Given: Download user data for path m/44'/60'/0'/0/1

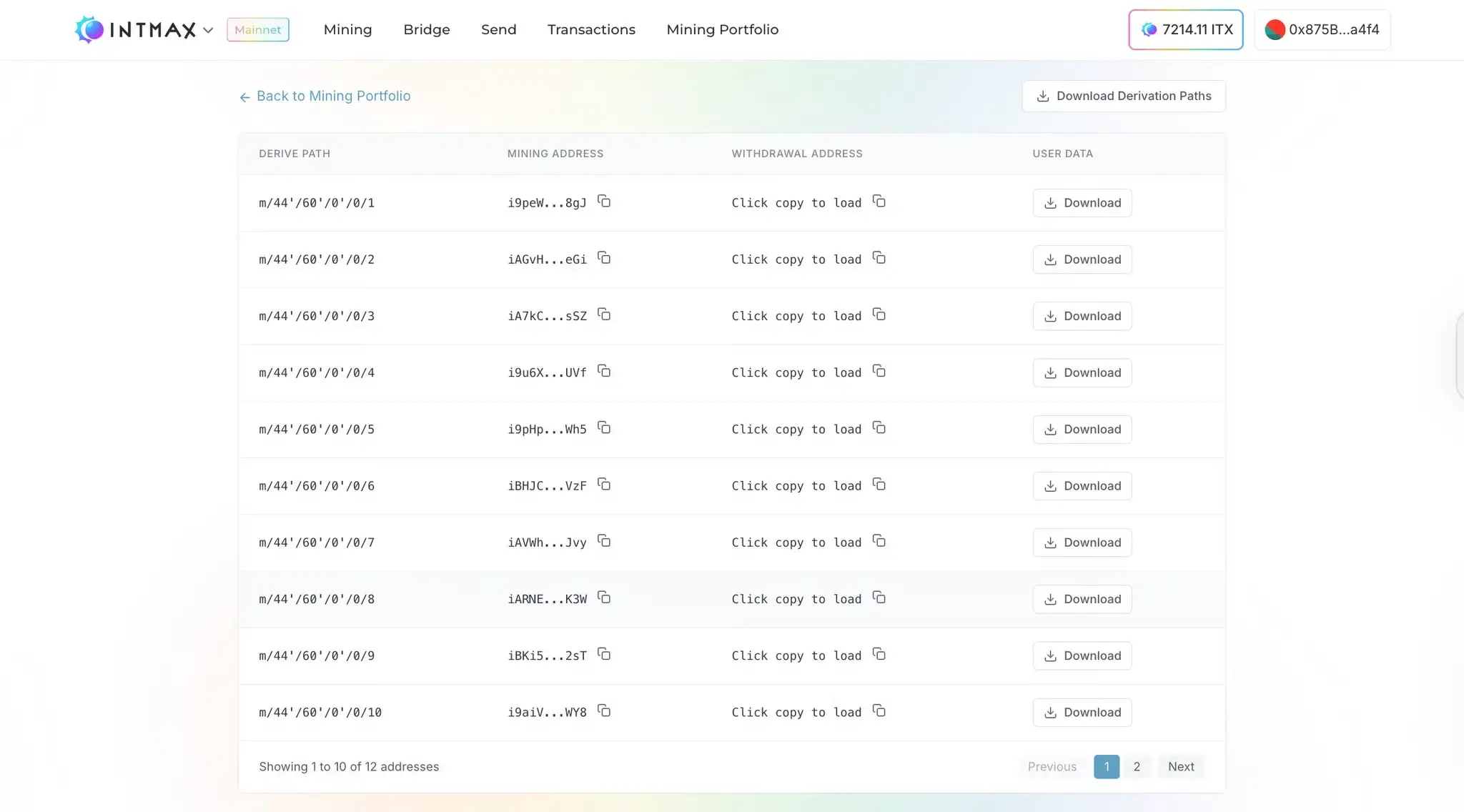Looking at the screenshot, I should coord(1082,202).
